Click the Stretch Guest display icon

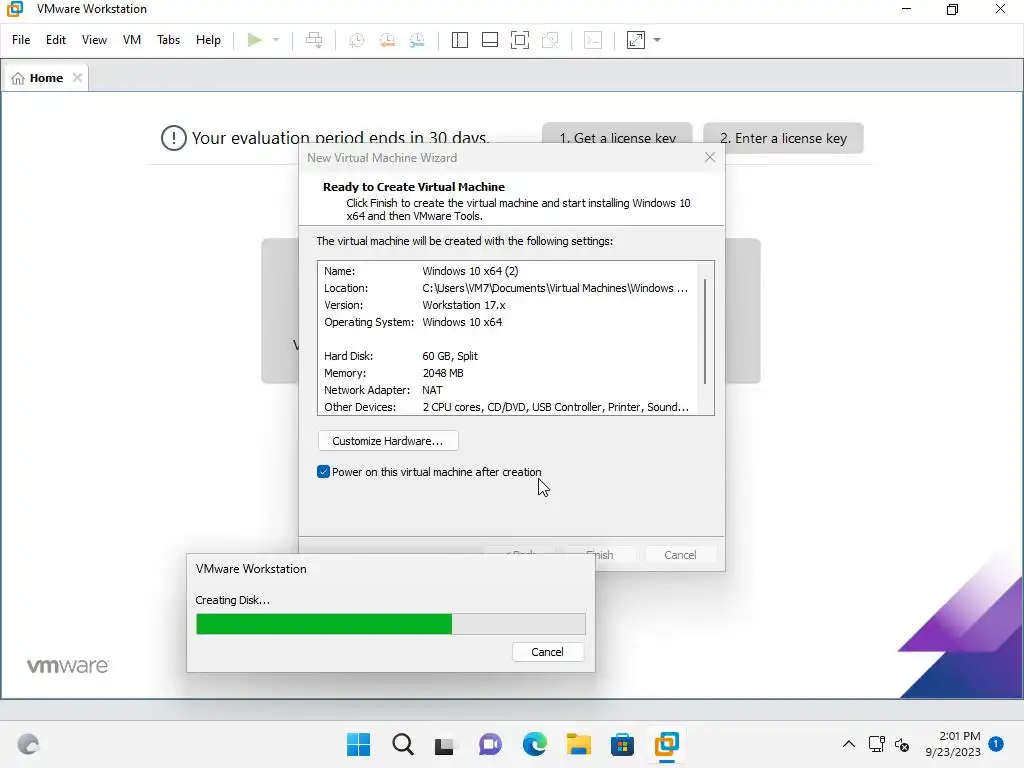point(636,40)
